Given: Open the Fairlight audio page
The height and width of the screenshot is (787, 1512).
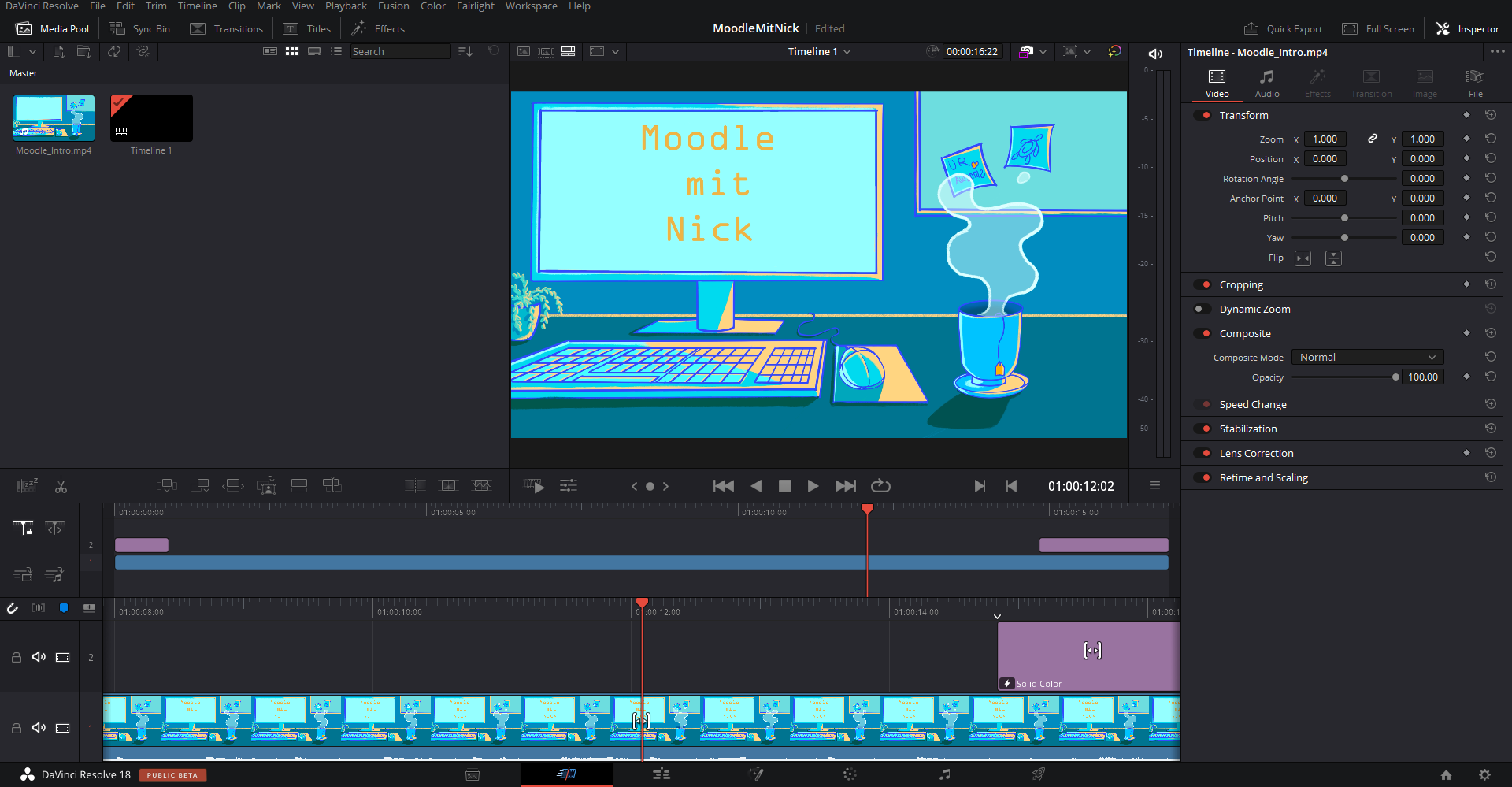Looking at the screenshot, I should pos(944,774).
